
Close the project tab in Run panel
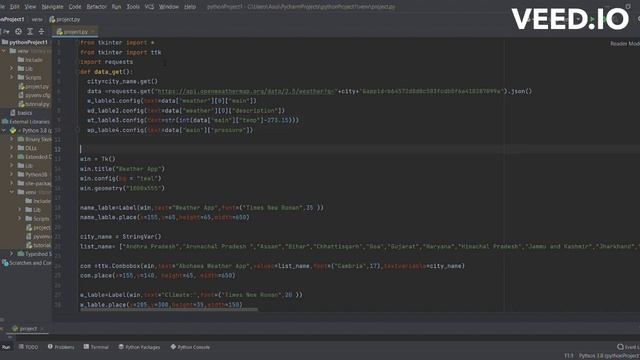point(42,329)
